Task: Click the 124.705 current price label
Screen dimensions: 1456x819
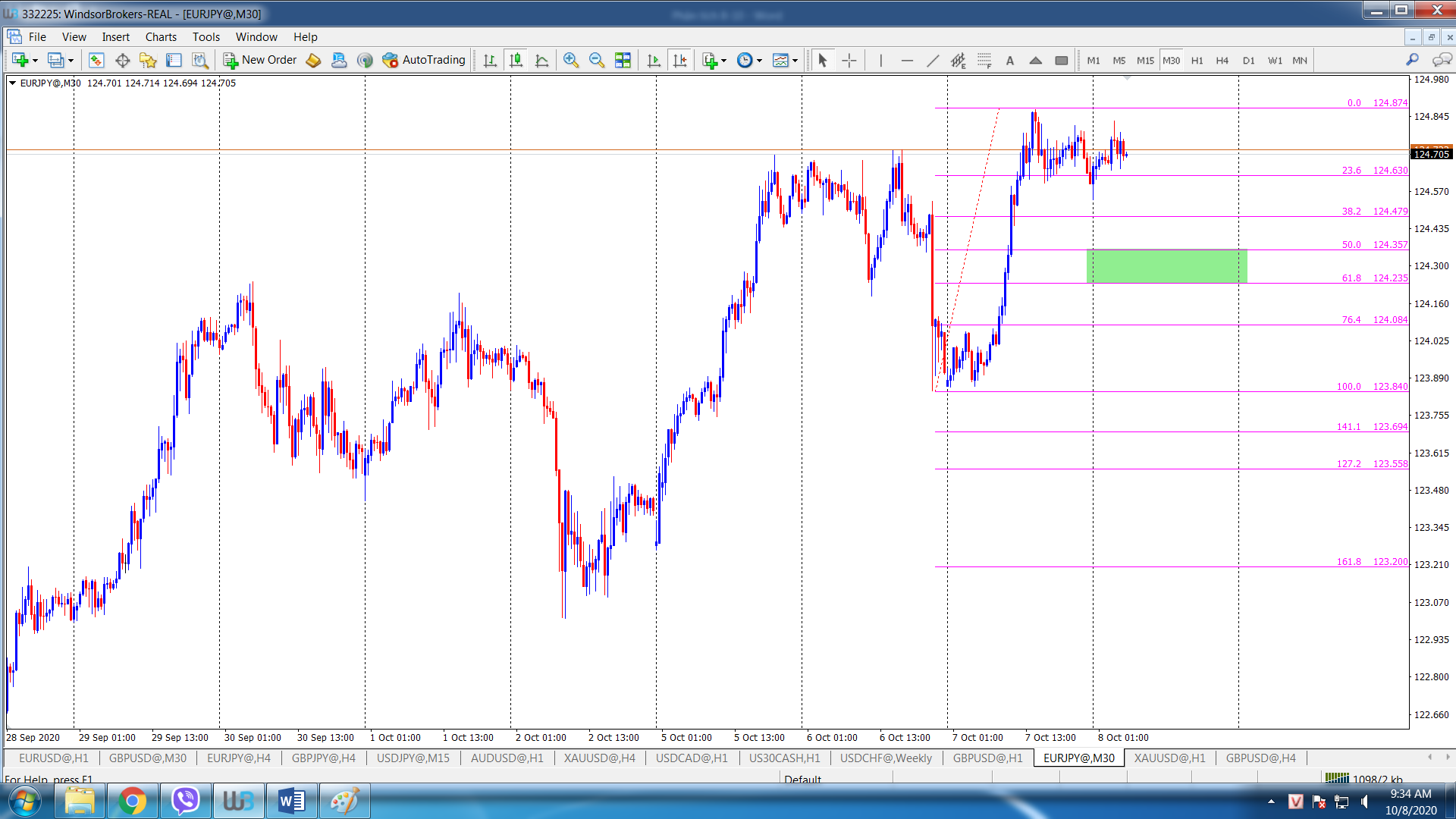Action: pos(1432,154)
